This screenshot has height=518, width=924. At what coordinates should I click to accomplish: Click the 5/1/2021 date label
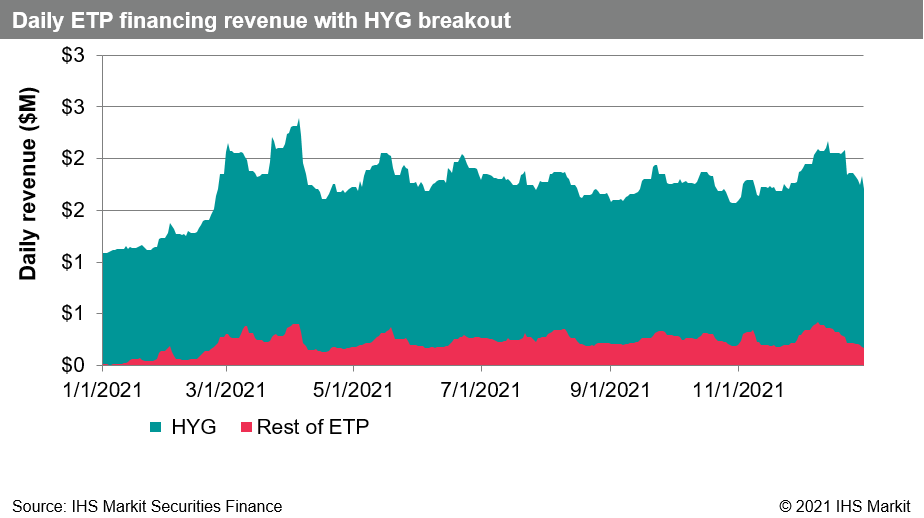pyautogui.click(x=352, y=386)
